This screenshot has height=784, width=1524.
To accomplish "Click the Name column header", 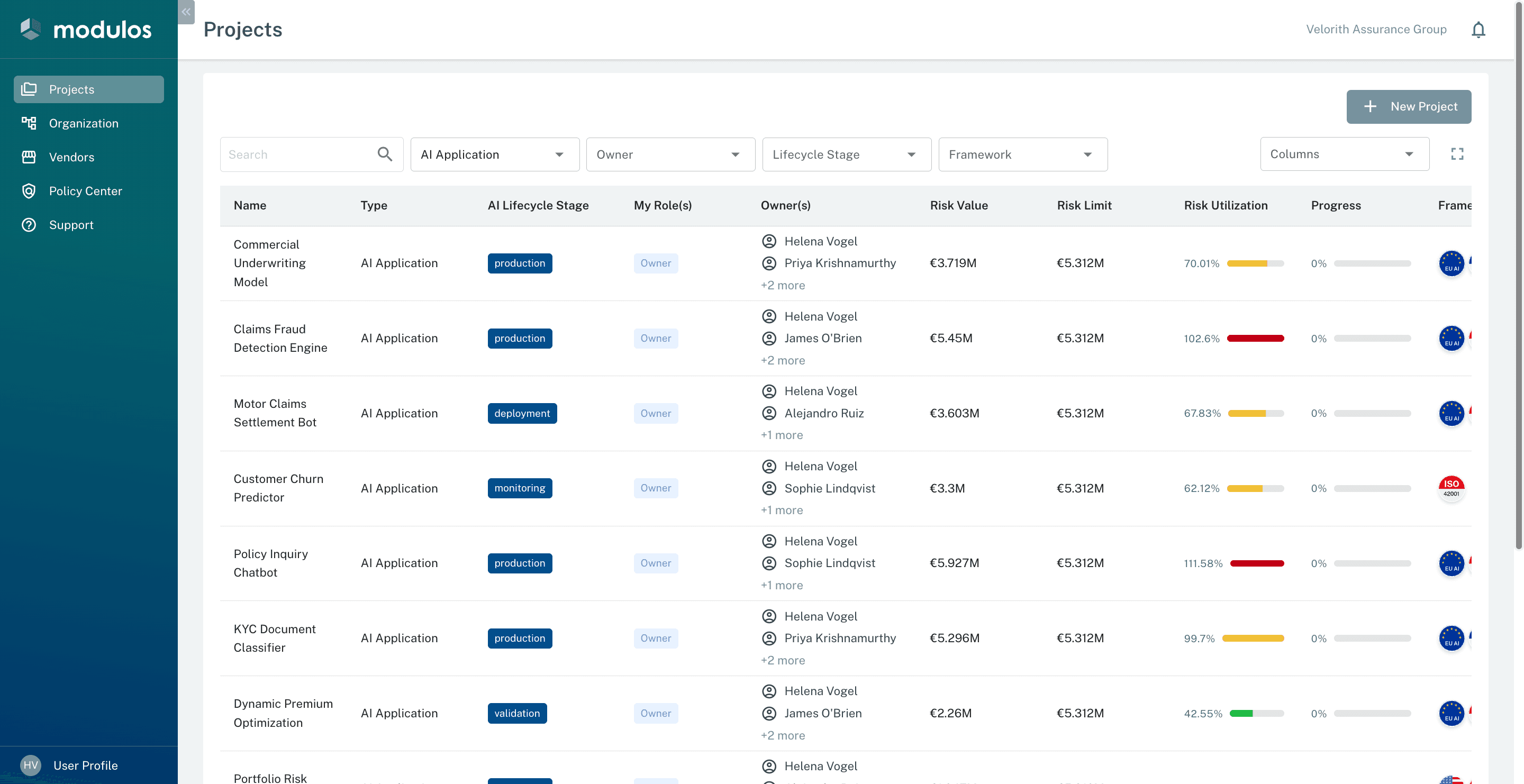I will tap(250, 205).
